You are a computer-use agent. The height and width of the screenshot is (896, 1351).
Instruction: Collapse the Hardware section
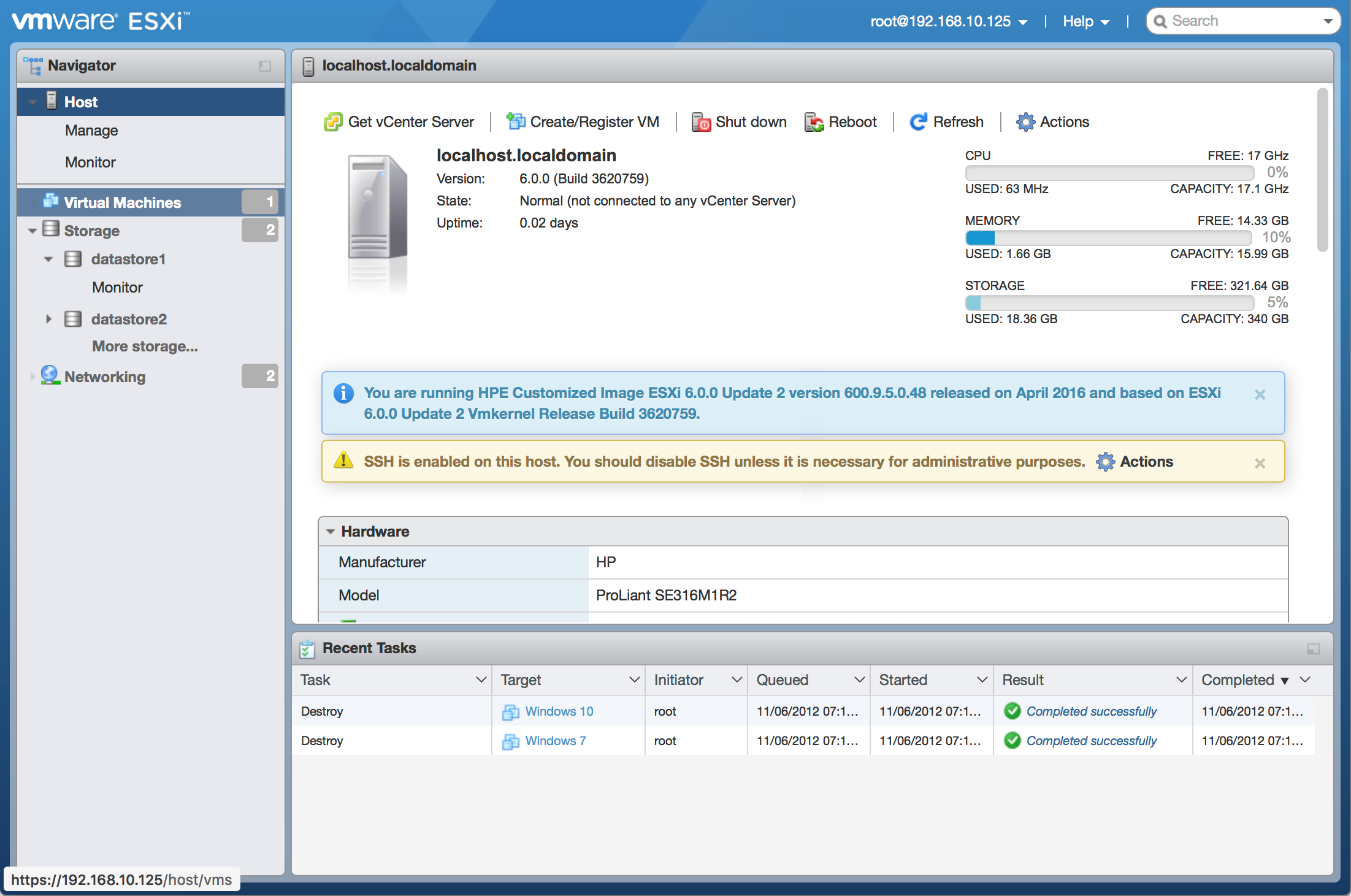click(x=331, y=532)
